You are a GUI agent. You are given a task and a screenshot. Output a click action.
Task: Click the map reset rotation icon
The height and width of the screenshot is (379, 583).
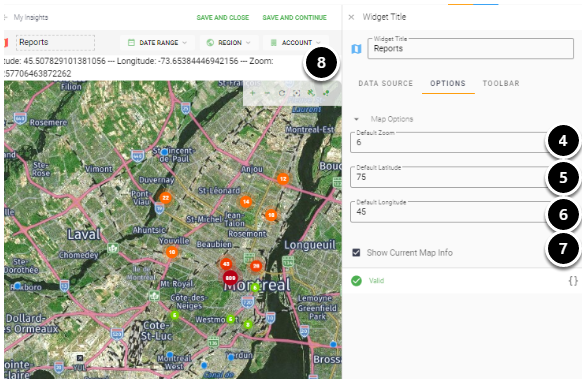click(282, 93)
